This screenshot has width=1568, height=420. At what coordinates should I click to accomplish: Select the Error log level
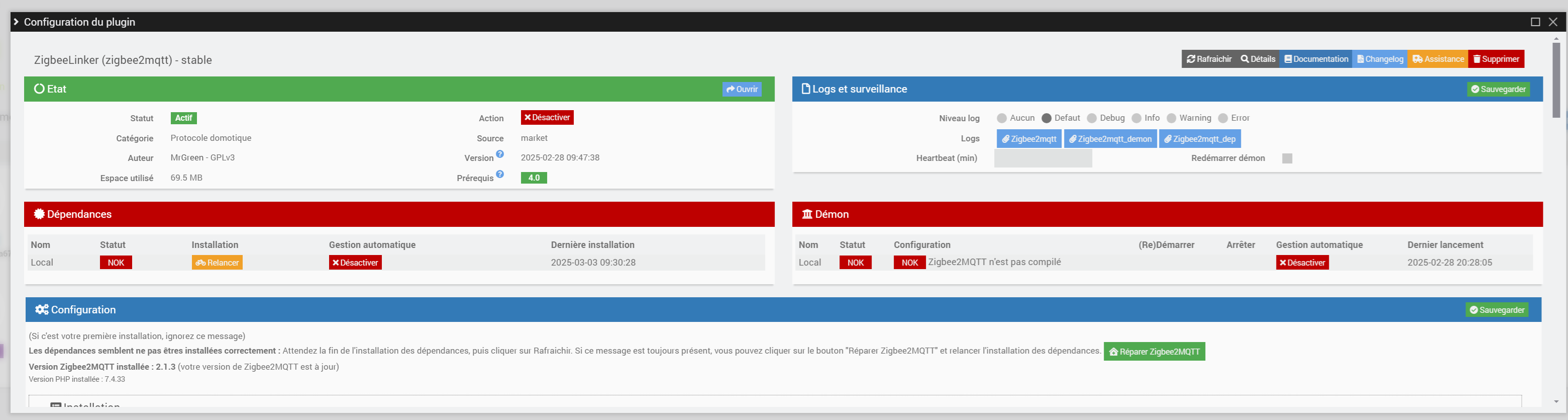(1223, 118)
